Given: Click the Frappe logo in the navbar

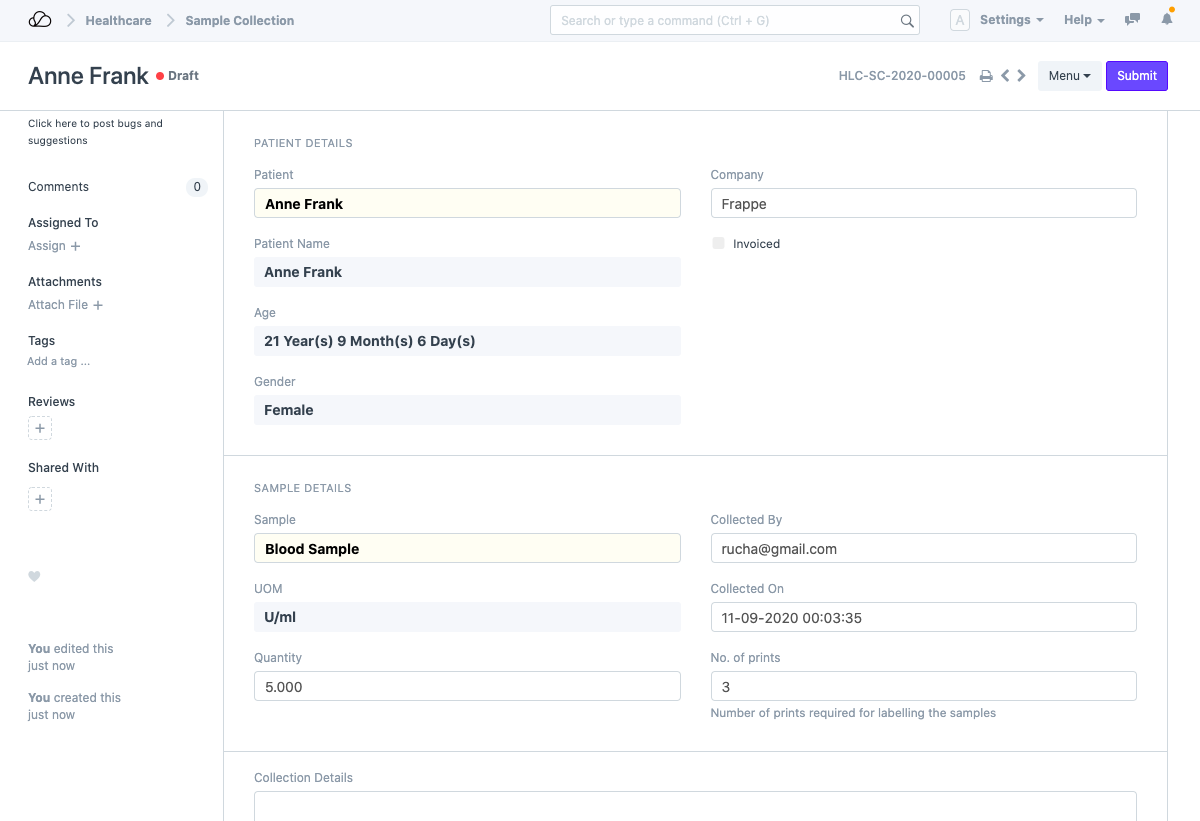Looking at the screenshot, I should 40,17.
